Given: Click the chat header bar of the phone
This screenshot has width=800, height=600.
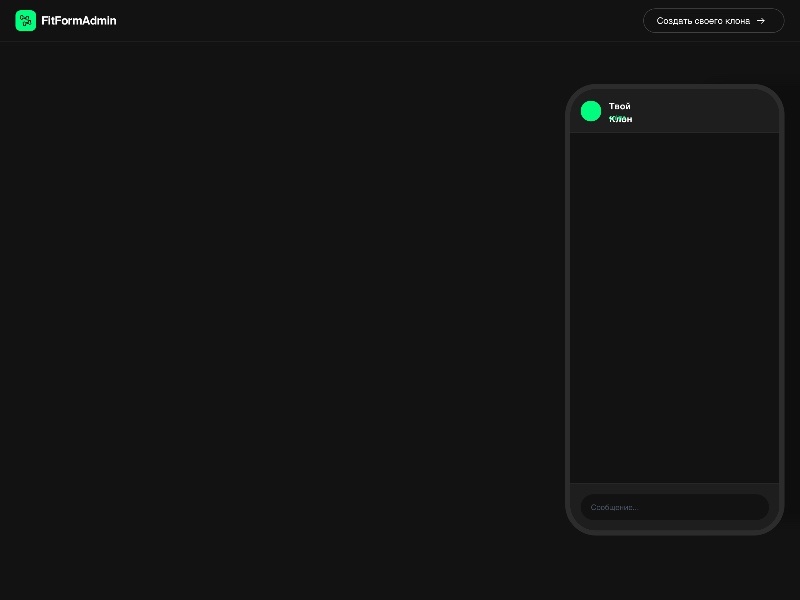Looking at the screenshot, I should (674, 111).
